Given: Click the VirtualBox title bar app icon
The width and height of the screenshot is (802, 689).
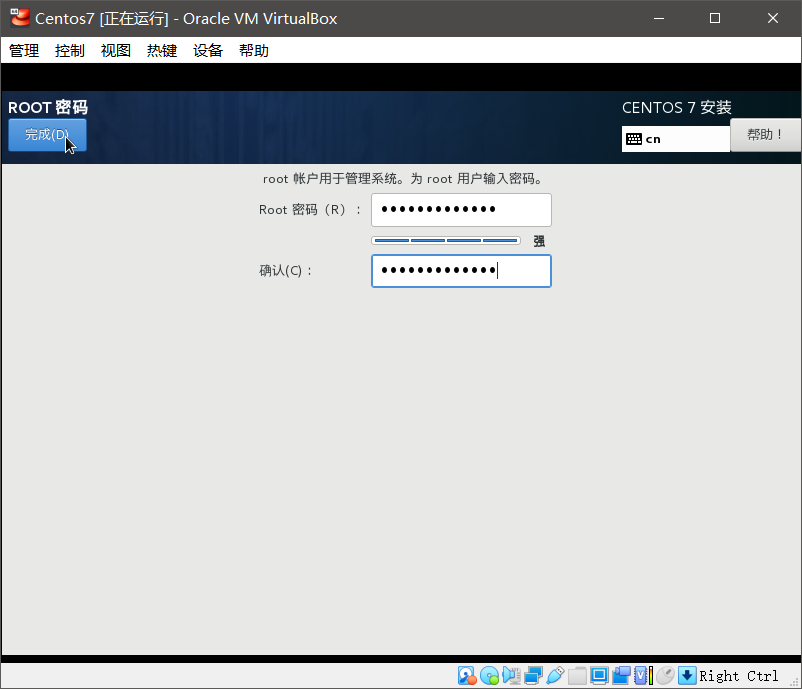Looking at the screenshot, I should [x=20, y=18].
